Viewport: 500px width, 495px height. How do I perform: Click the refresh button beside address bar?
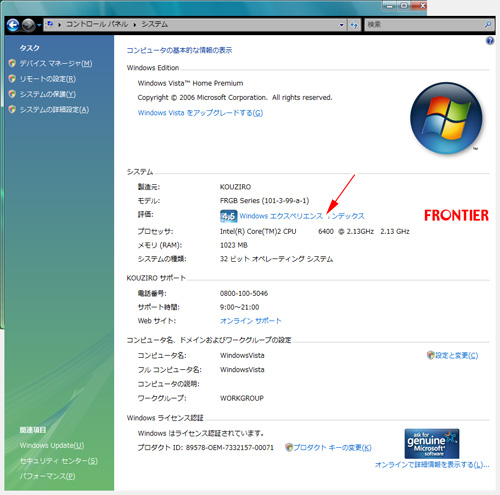[x=354, y=25]
